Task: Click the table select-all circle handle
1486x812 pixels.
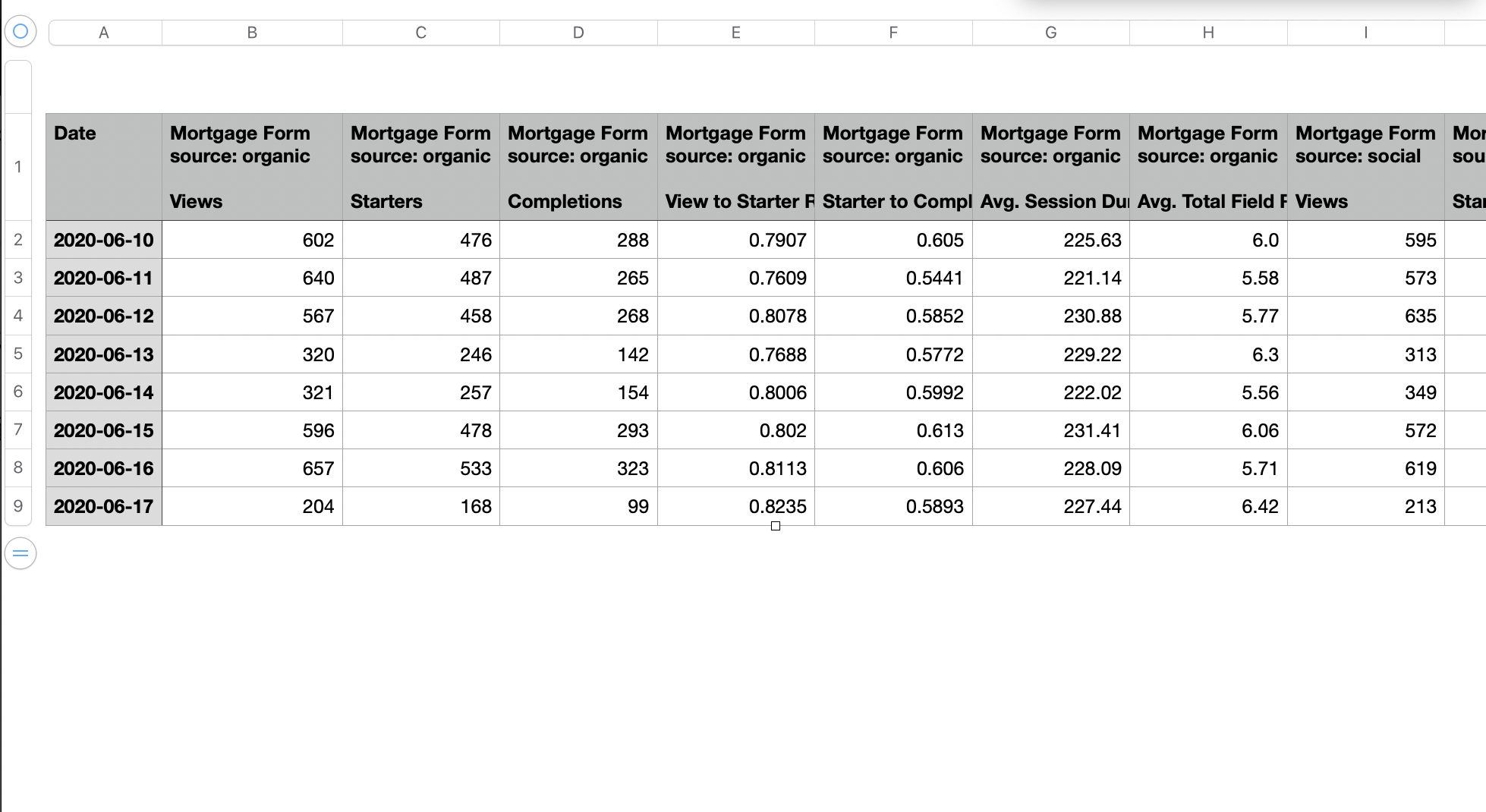Action: pos(20,31)
